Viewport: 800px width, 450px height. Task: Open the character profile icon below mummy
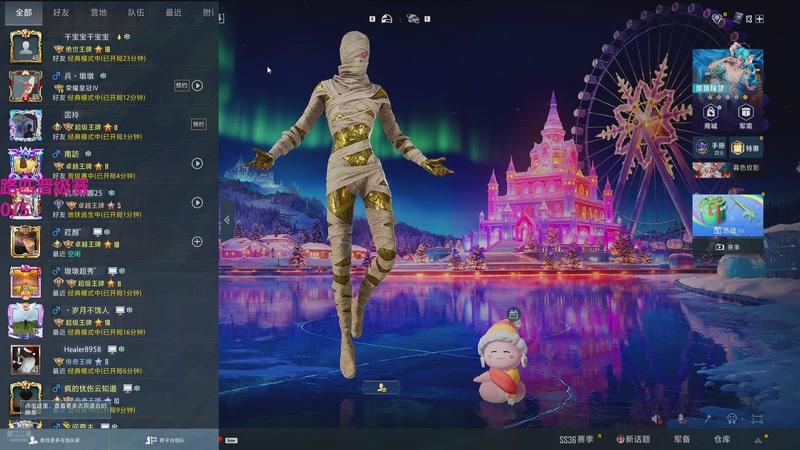381,388
